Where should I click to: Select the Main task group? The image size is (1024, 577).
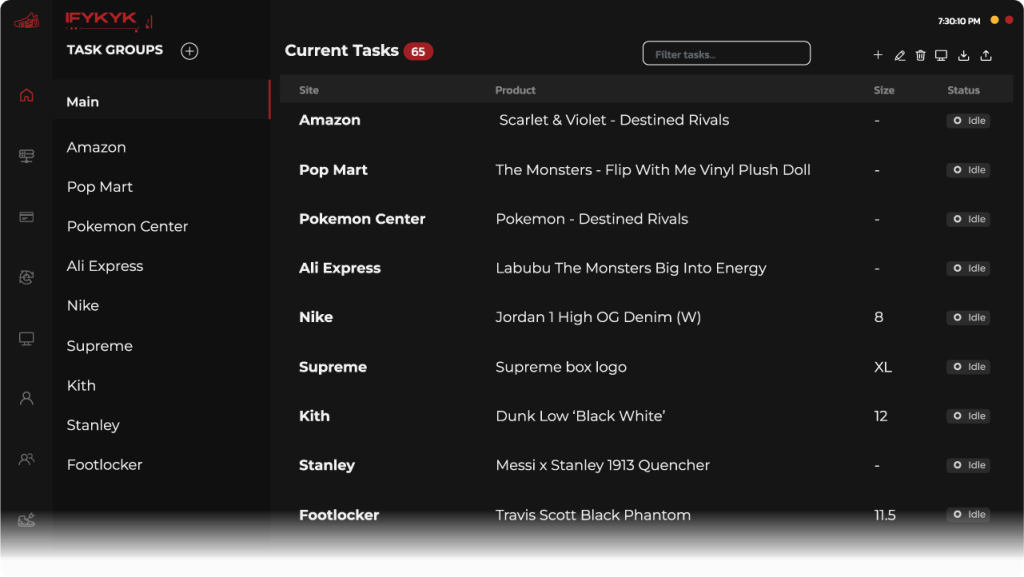coord(83,101)
